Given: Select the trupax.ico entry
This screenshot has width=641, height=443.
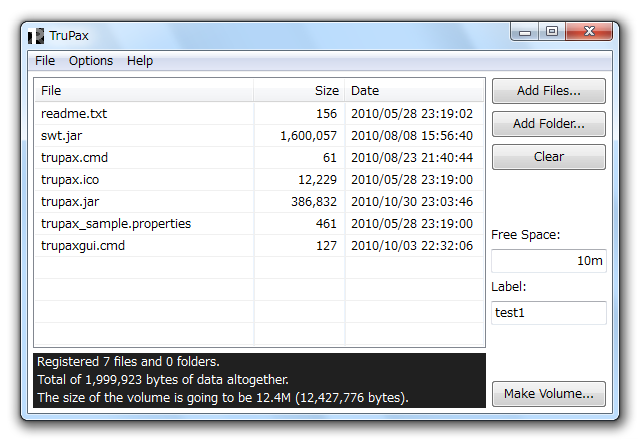Looking at the screenshot, I should (259, 180).
